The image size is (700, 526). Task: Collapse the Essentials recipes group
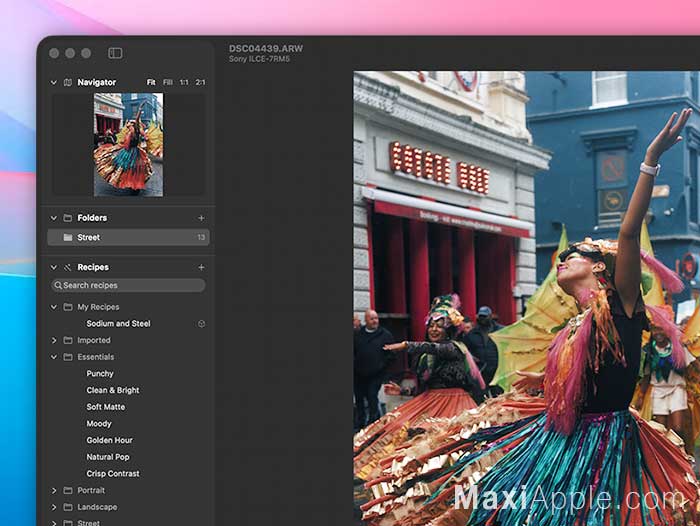click(54, 357)
